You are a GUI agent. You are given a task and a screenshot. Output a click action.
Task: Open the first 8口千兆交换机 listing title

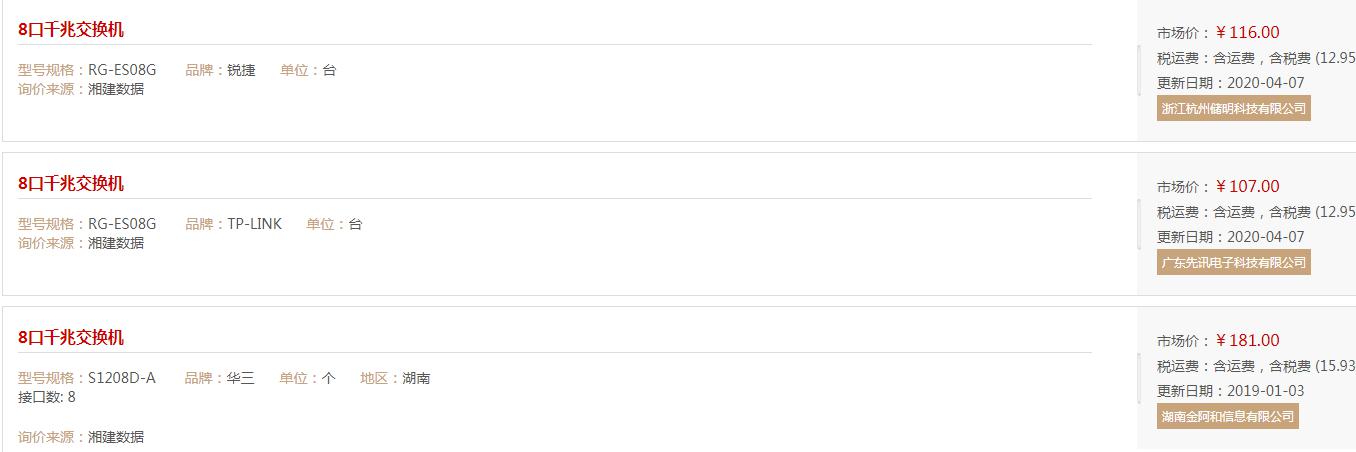click(x=71, y=30)
